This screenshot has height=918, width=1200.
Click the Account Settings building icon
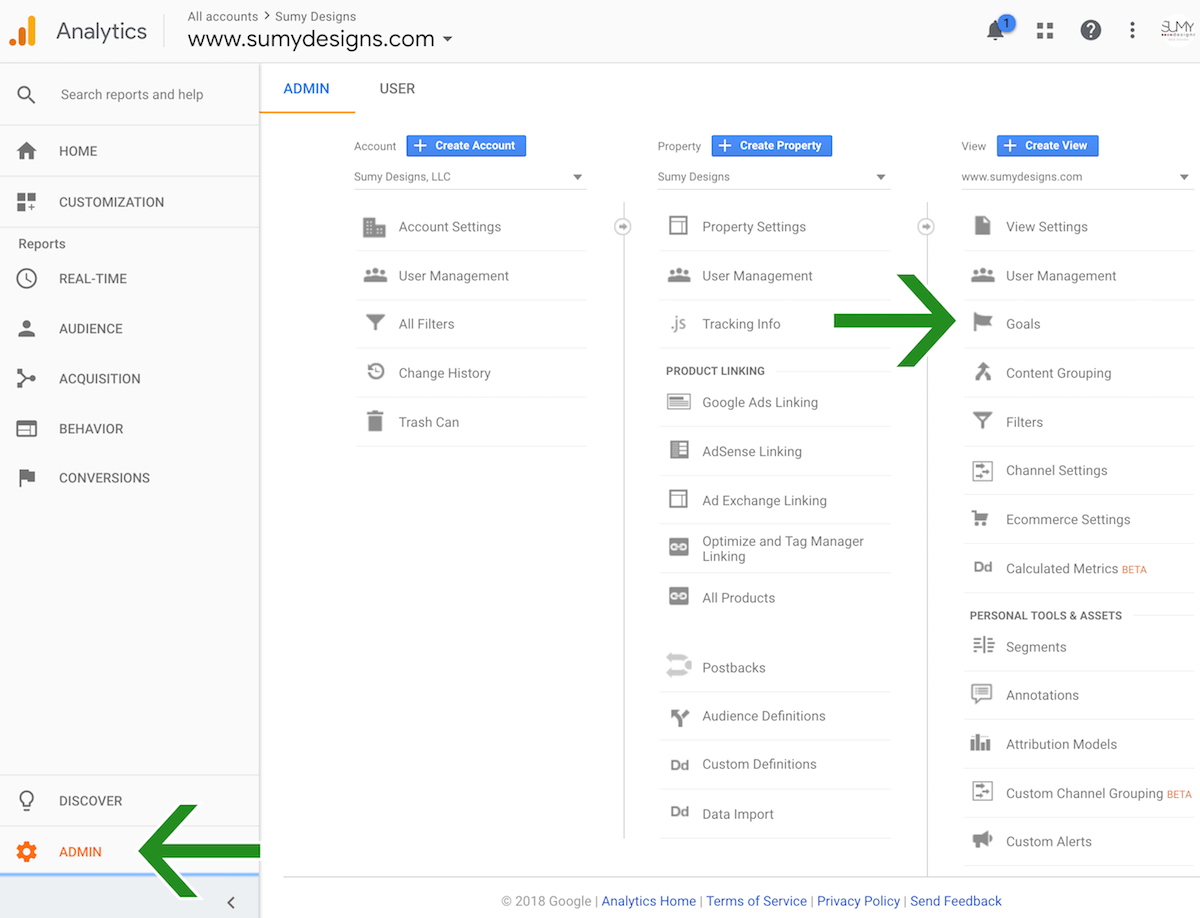coord(375,227)
